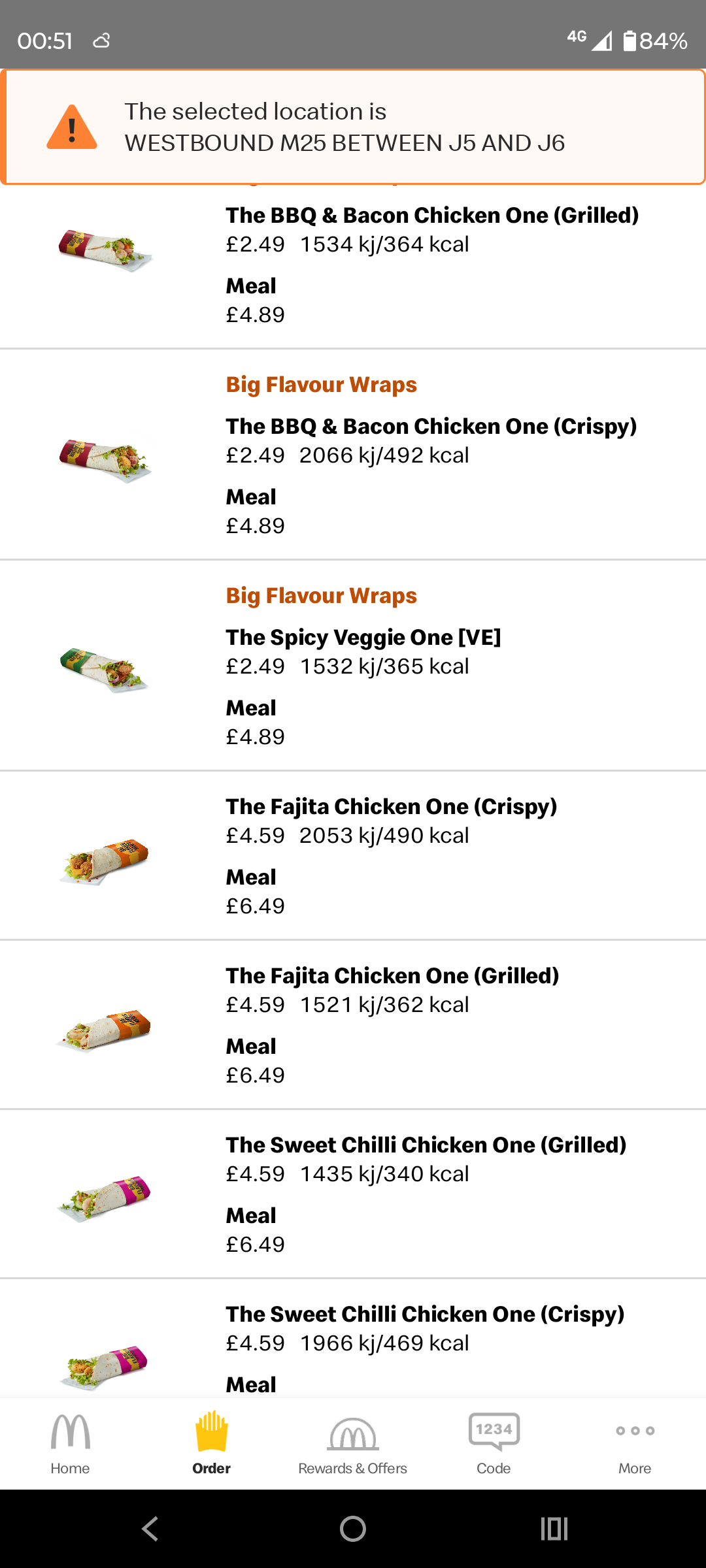Open the More options menu
The image size is (706, 1568).
click(x=635, y=1432)
